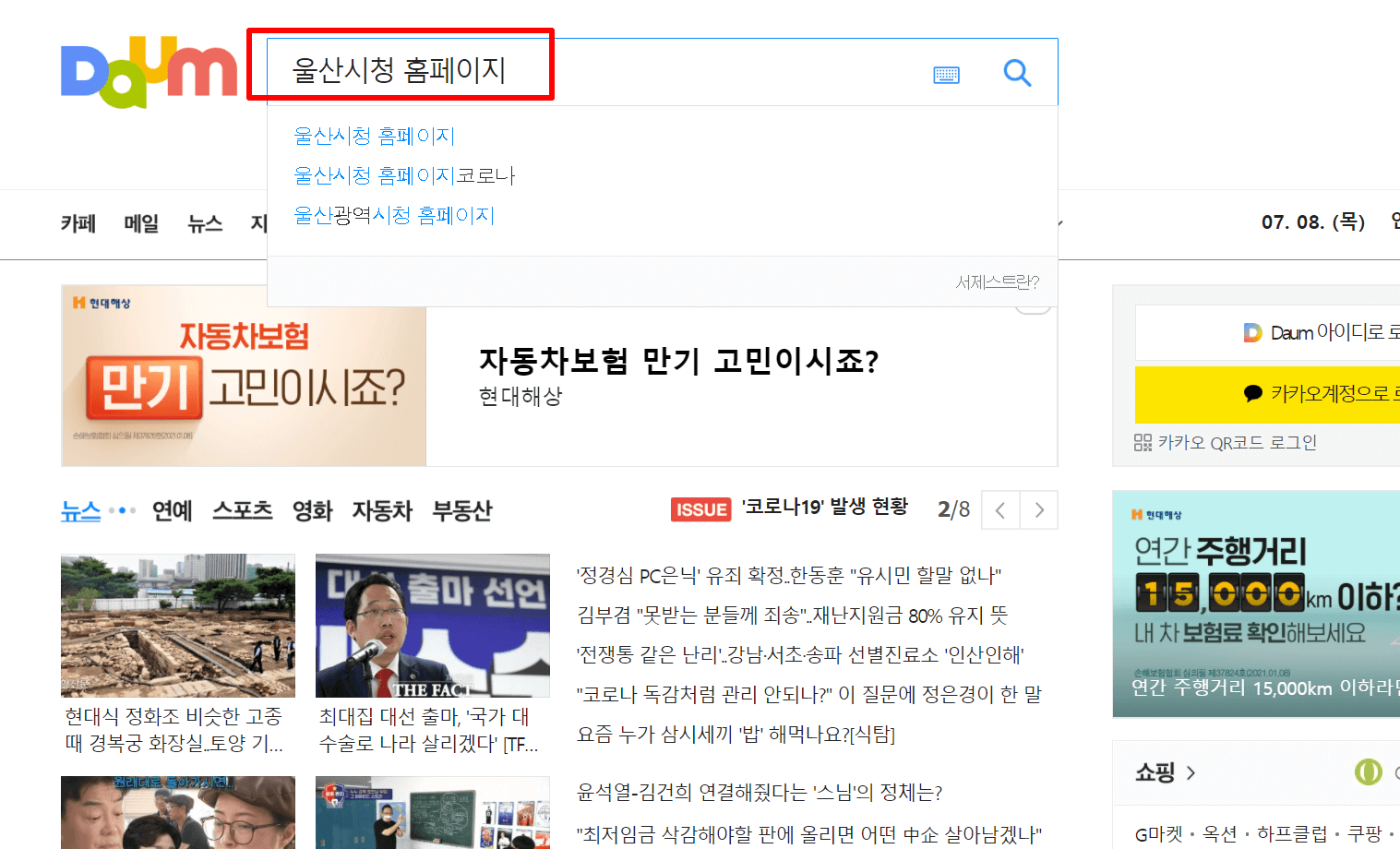Open the 쿠팡 shopping link

click(1365, 834)
